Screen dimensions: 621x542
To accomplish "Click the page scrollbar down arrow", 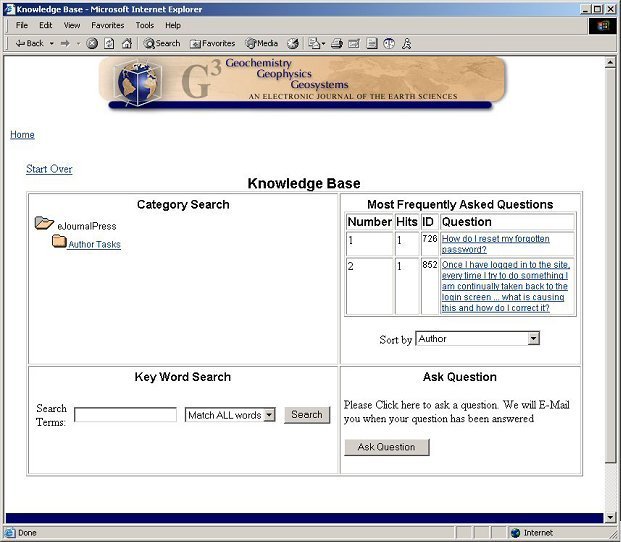I will click(x=611, y=517).
